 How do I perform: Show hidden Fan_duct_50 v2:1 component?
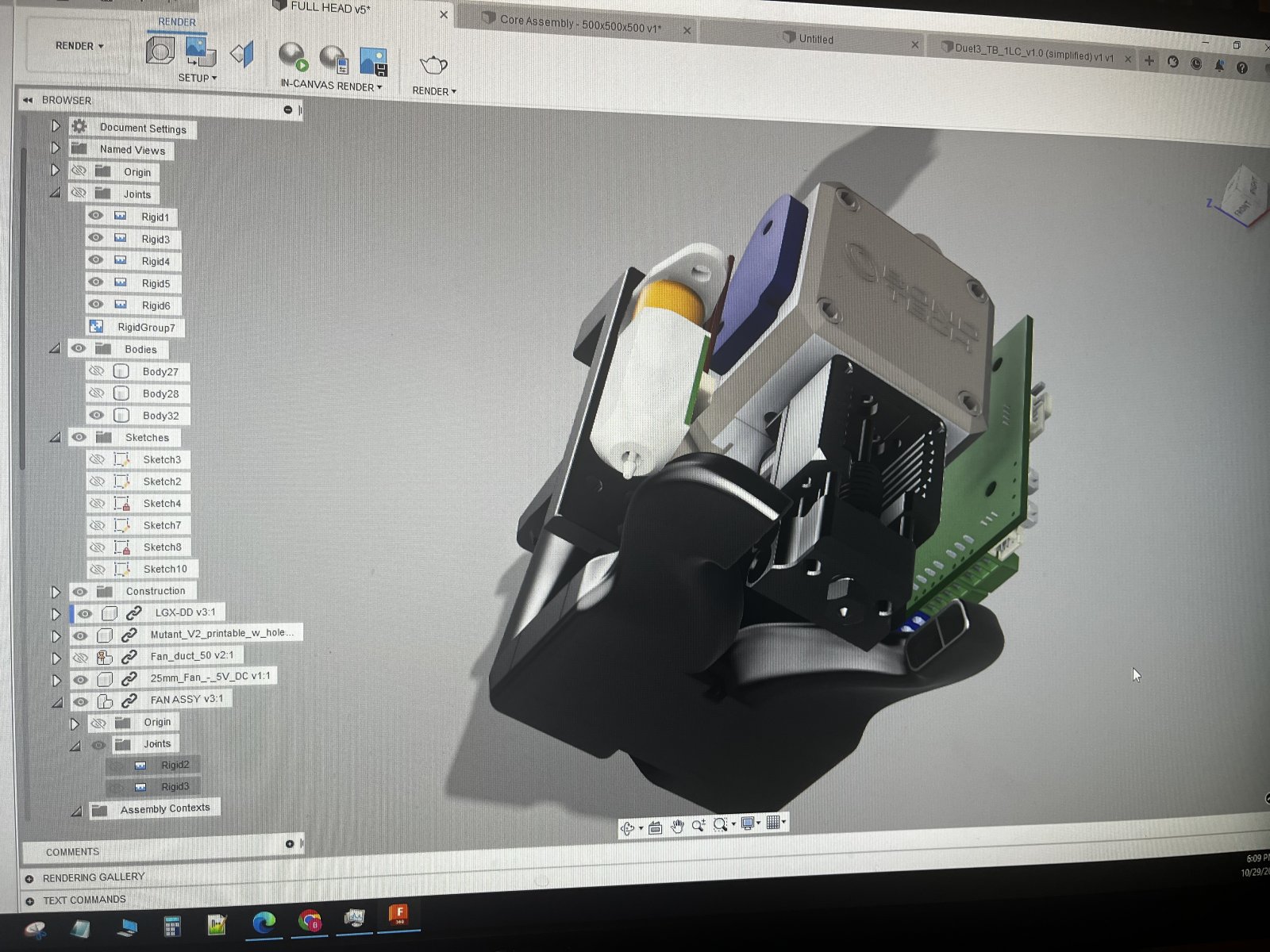coord(80,658)
